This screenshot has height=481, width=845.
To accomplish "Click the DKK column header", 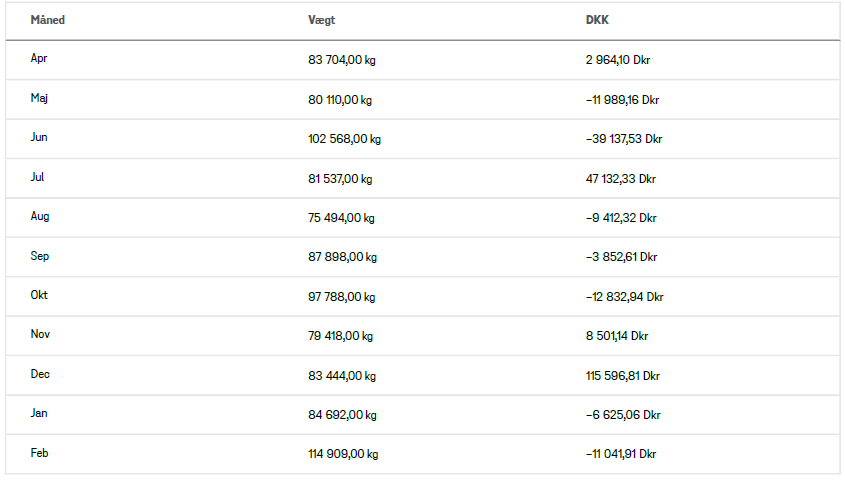I will tap(597, 20).
